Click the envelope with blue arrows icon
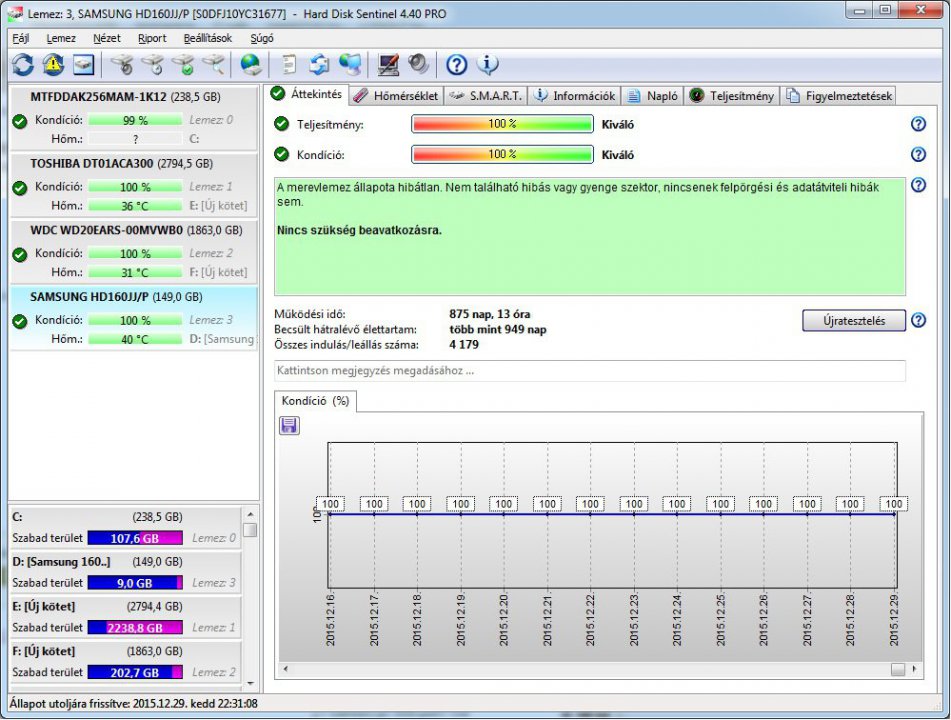951x720 pixels. (319, 64)
